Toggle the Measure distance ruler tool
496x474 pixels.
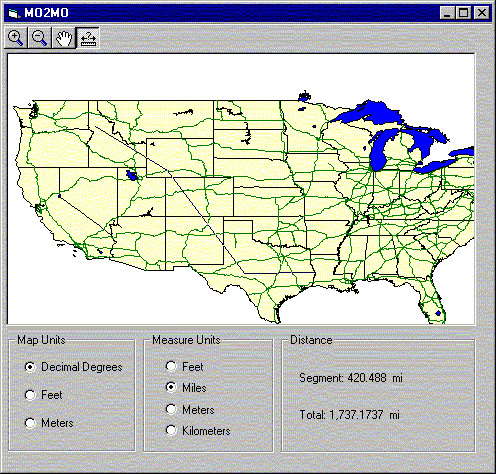tap(88, 38)
